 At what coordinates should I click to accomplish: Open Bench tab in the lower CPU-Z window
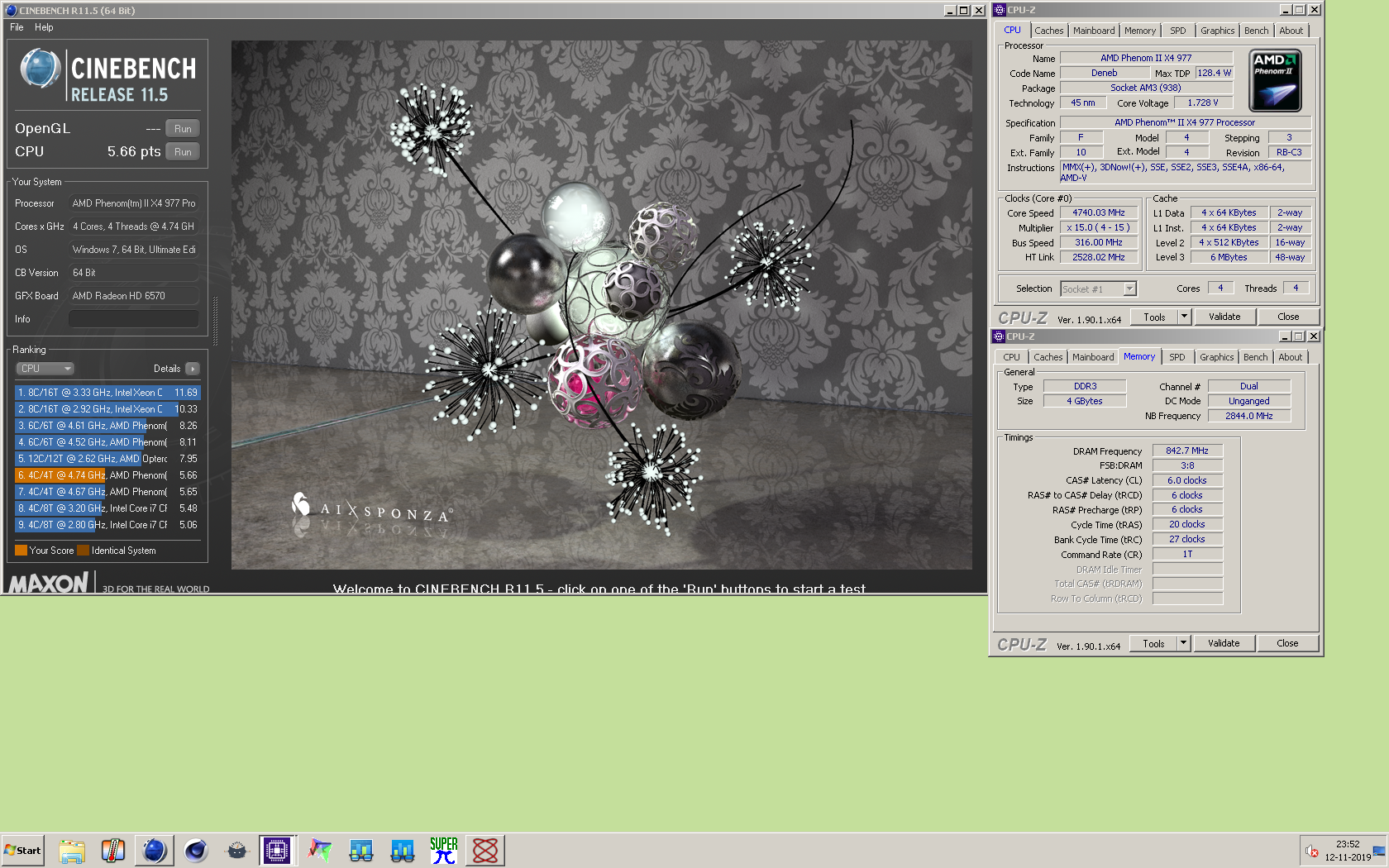pos(1256,357)
